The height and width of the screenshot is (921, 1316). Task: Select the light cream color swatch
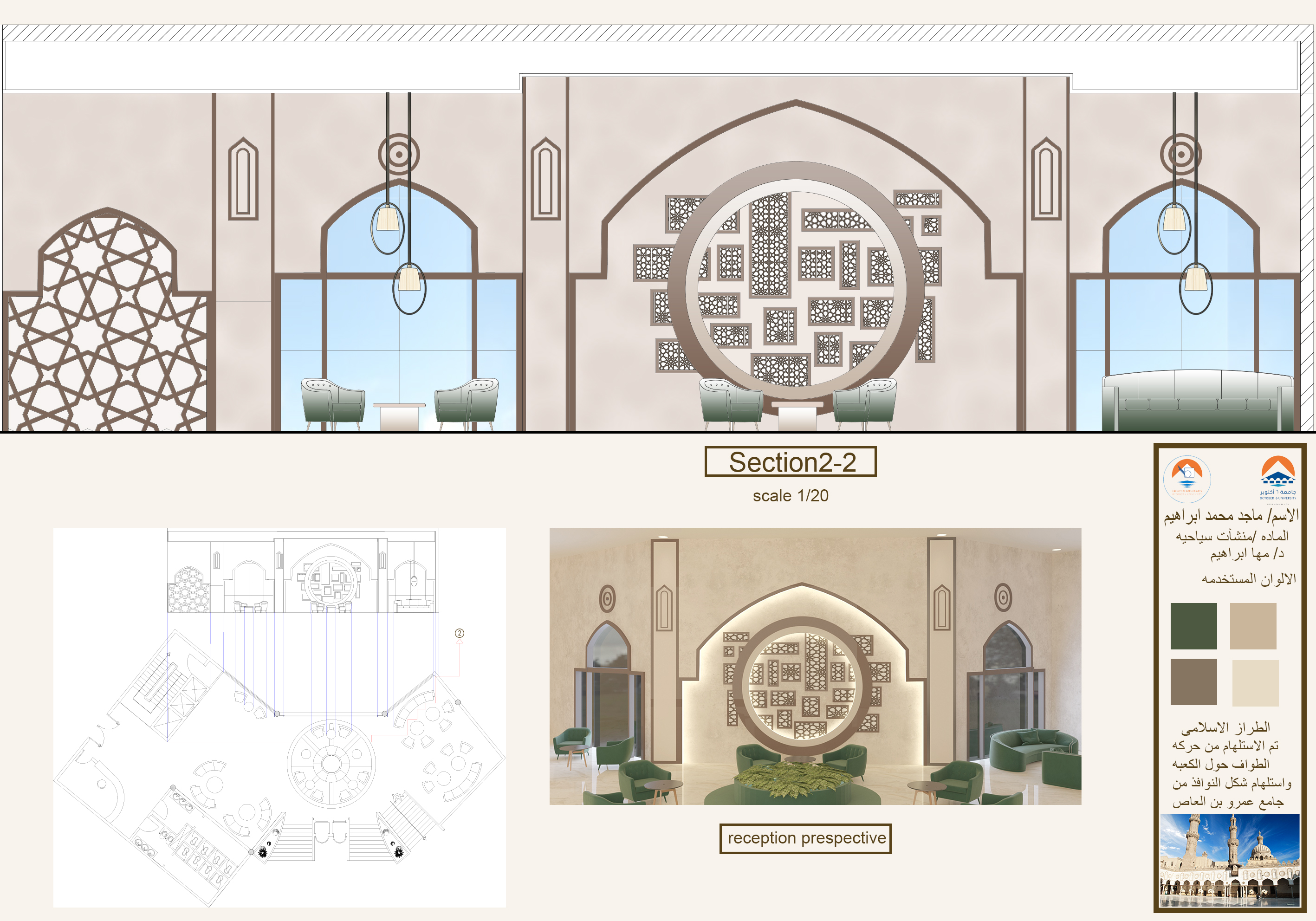pyautogui.click(x=1255, y=683)
